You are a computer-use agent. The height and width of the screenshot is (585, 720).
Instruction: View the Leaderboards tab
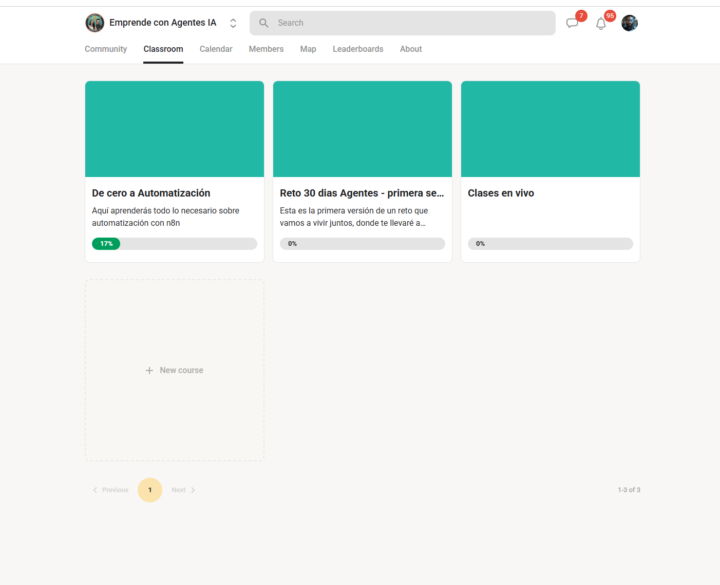(x=358, y=49)
